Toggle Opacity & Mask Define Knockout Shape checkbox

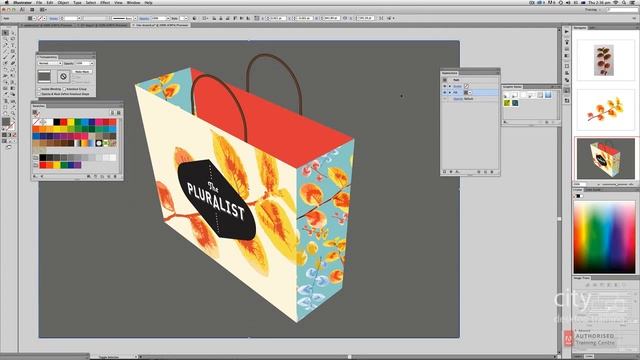[39, 94]
